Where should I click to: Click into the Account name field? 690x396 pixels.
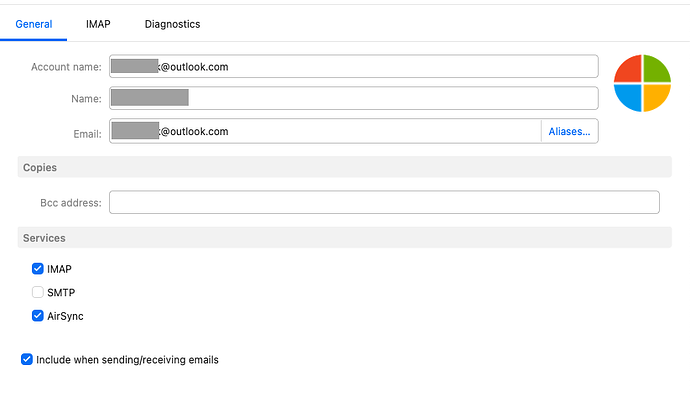point(354,66)
